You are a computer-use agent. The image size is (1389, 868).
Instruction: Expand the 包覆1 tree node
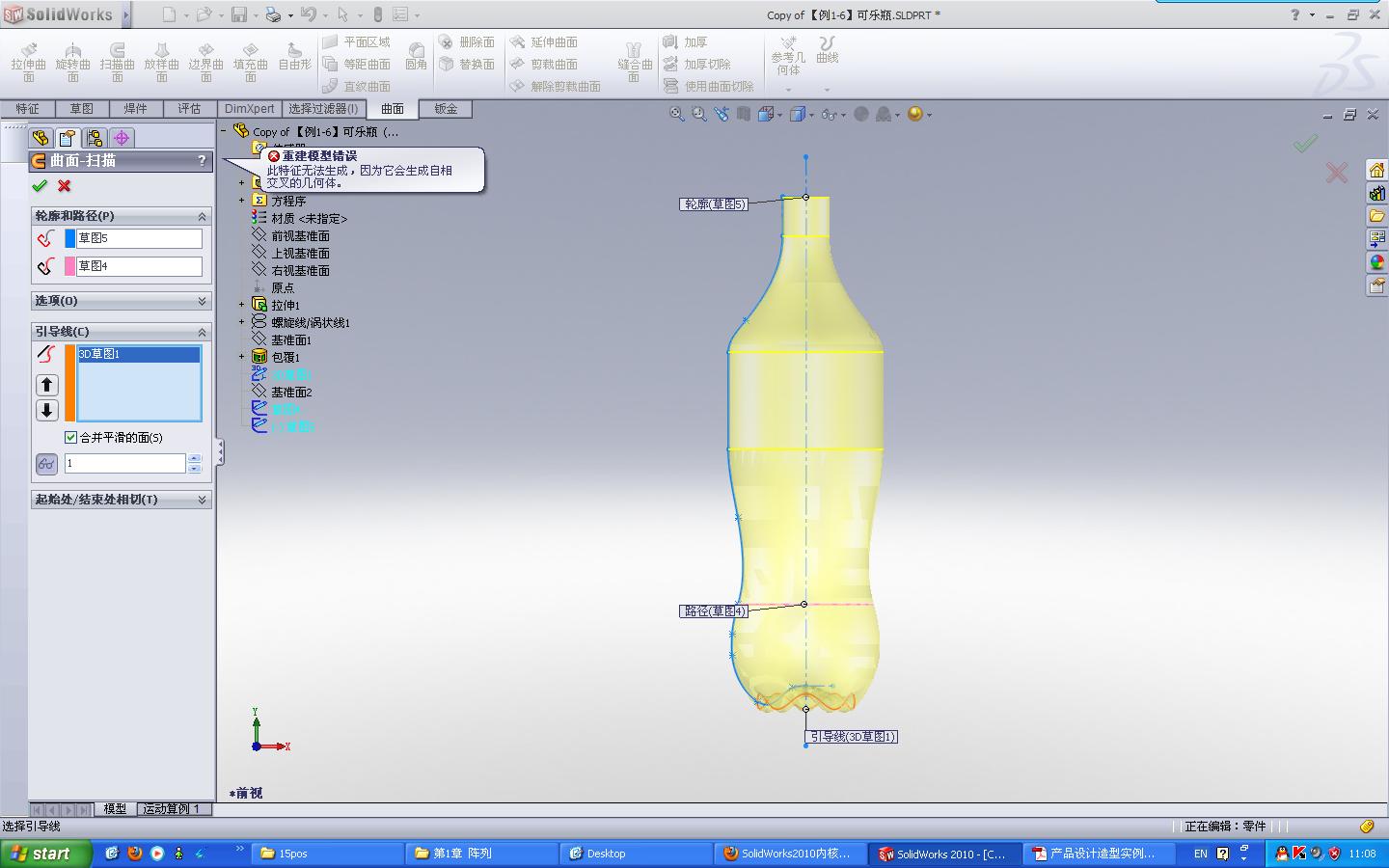click(x=242, y=357)
